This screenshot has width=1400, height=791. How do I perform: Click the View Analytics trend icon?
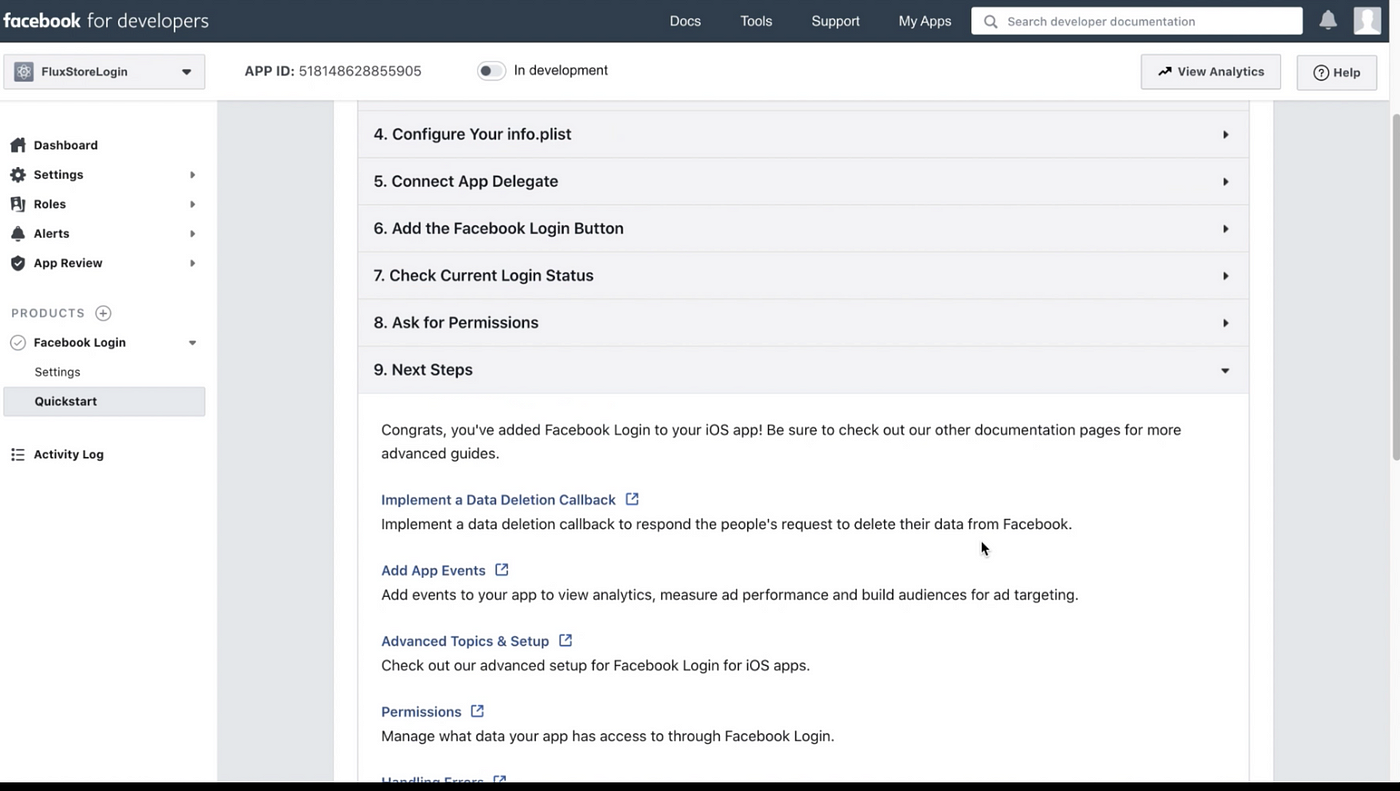pyautogui.click(x=1165, y=71)
